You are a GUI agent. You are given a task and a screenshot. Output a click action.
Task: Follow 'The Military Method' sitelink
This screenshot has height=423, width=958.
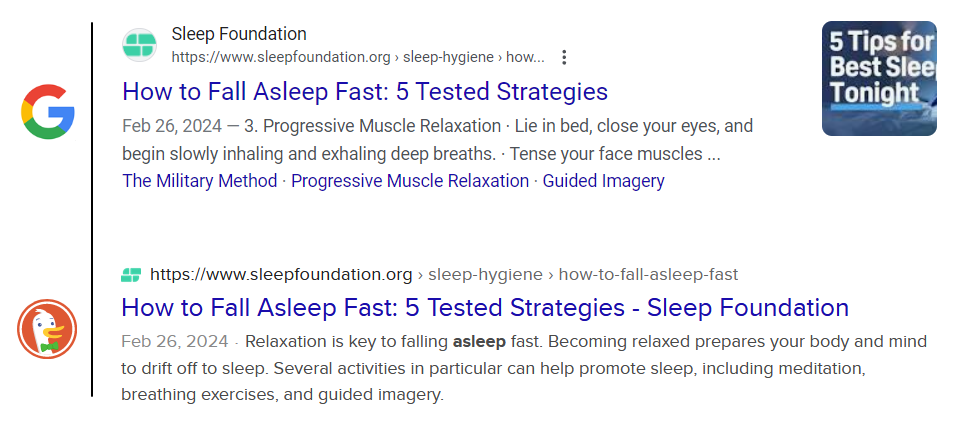click(x=199, y=181)
